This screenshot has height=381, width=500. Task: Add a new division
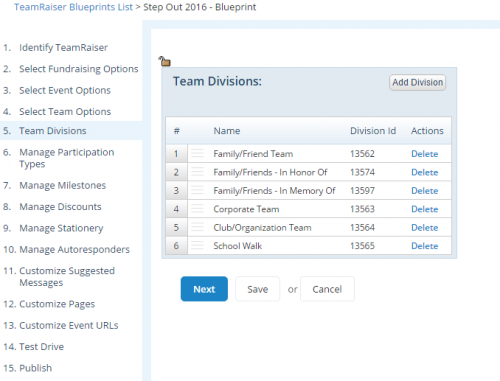click(417, 82)
